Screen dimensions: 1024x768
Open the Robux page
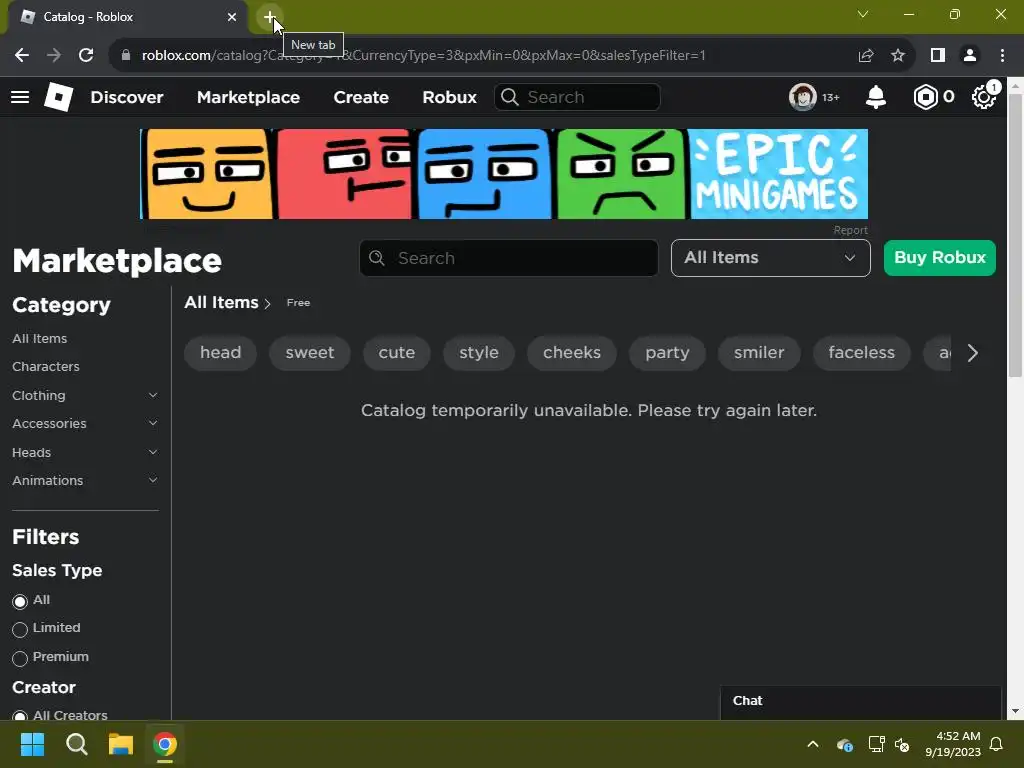click(x=449, y=97)
